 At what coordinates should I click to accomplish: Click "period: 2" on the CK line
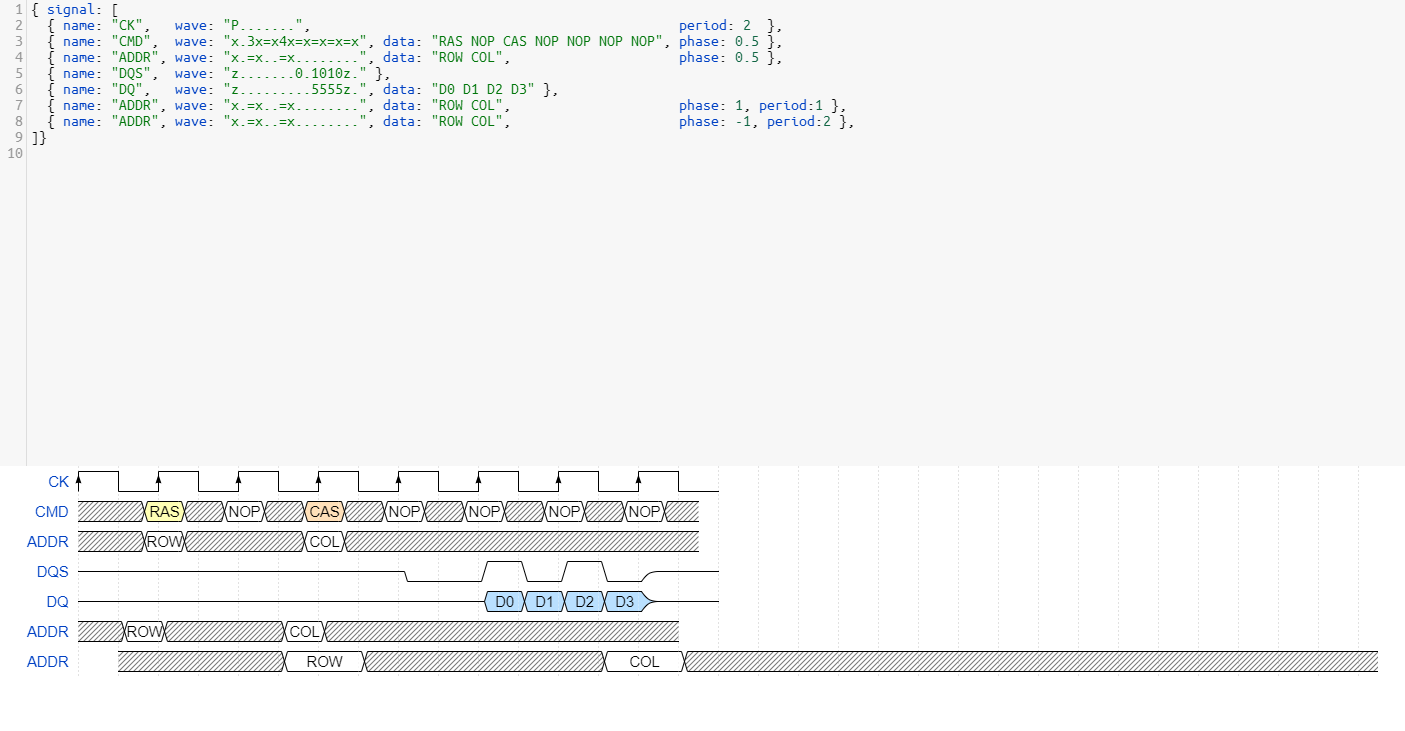point(715,25)
